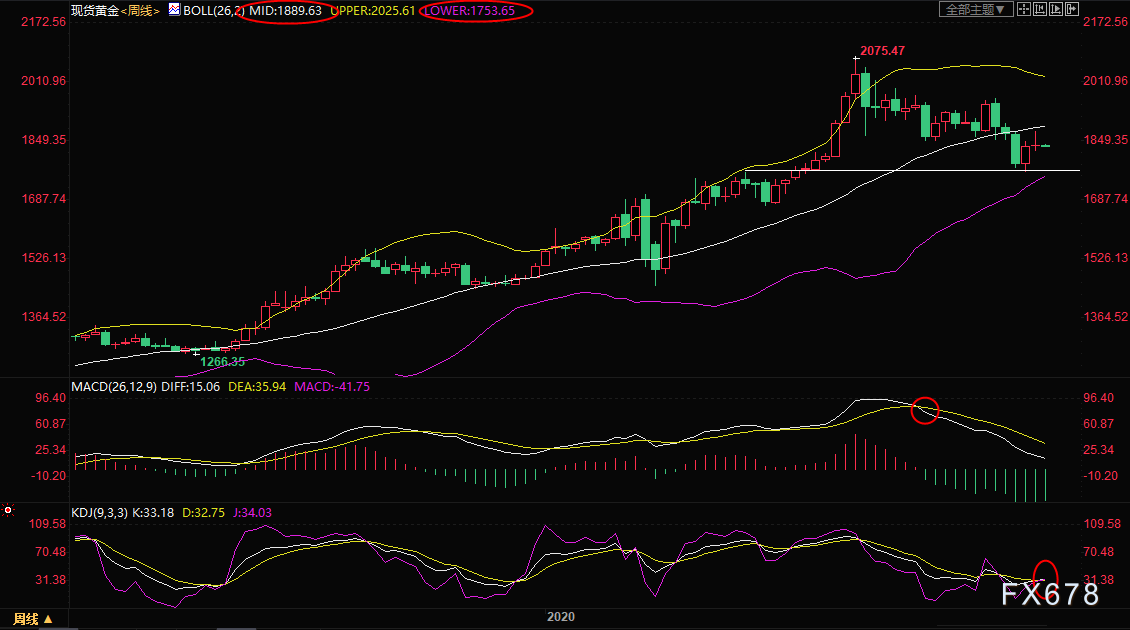Click the rightmost export arrow icon
Viewport: 1130px width, 630px height.
tap(1072, 9)
